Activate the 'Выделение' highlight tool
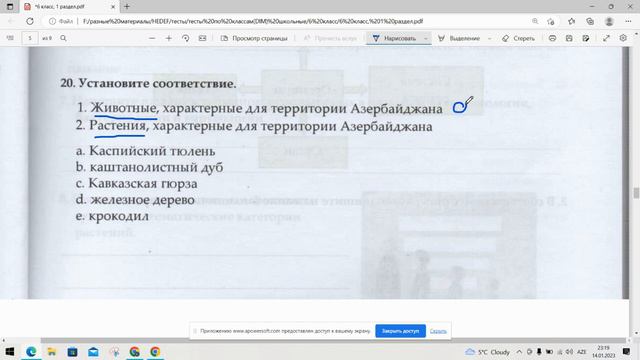 (x=459, y=38)
